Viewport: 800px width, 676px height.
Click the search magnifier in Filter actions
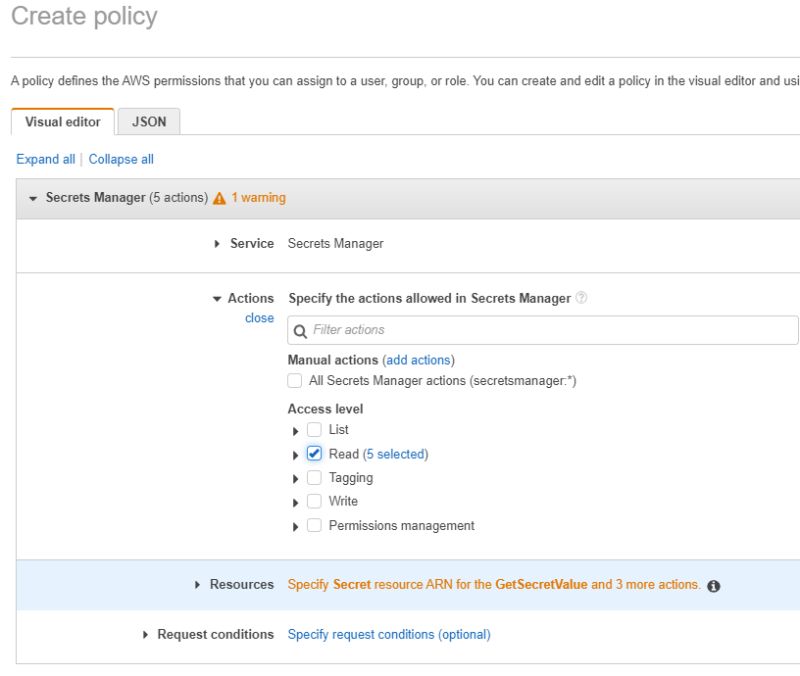tap(300, 331)
